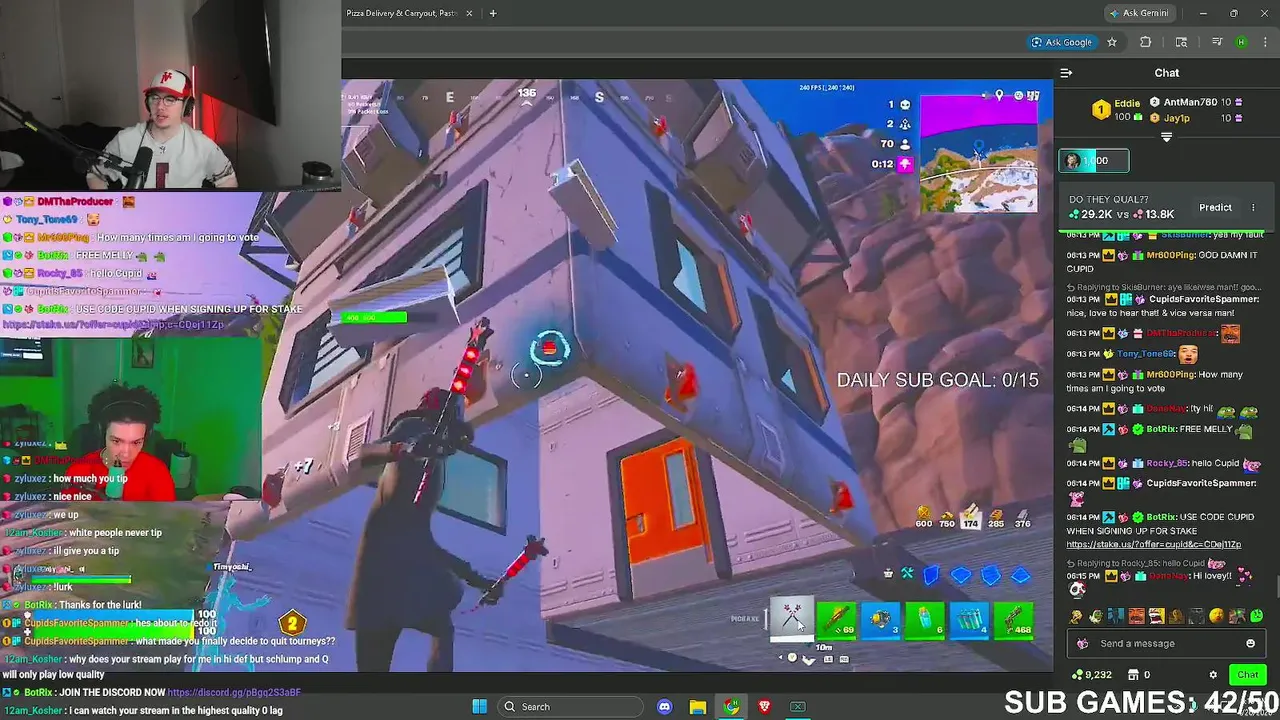Select the weapon slot with 468 ammo

[1013, 619]
